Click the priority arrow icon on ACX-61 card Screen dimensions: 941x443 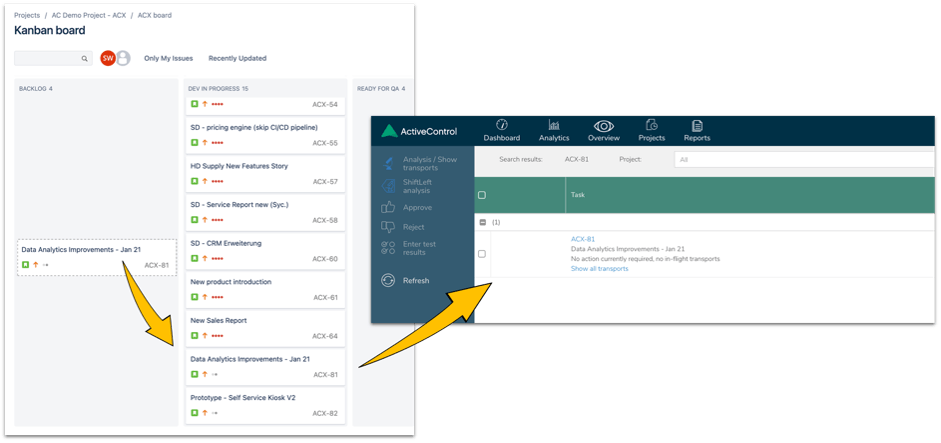click(x=205, y=297)
